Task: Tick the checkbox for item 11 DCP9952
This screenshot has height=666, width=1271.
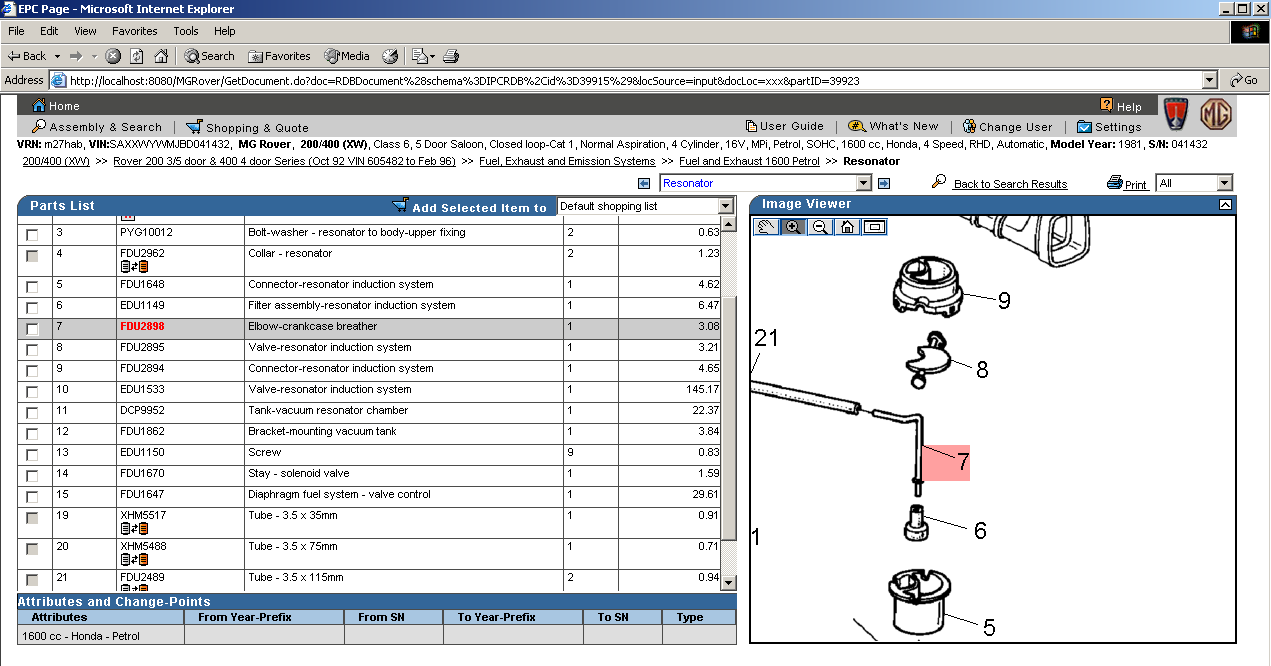Action: click(x=32, y=412)
